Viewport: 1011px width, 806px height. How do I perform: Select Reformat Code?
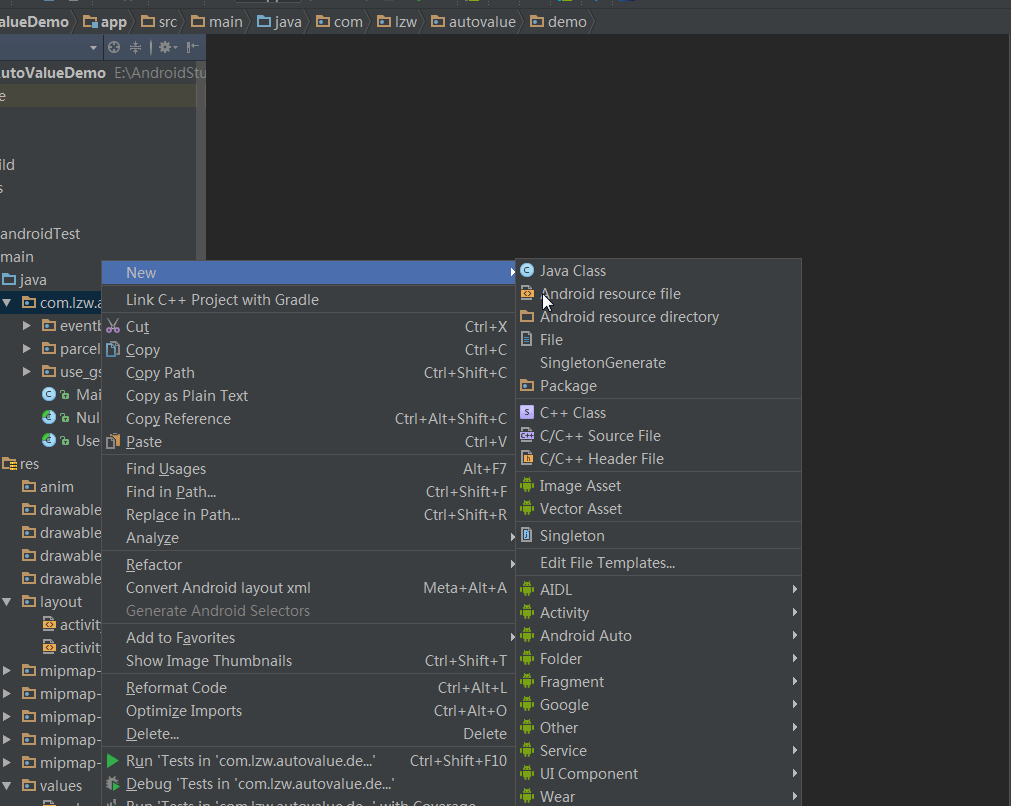tap(309, 688)
